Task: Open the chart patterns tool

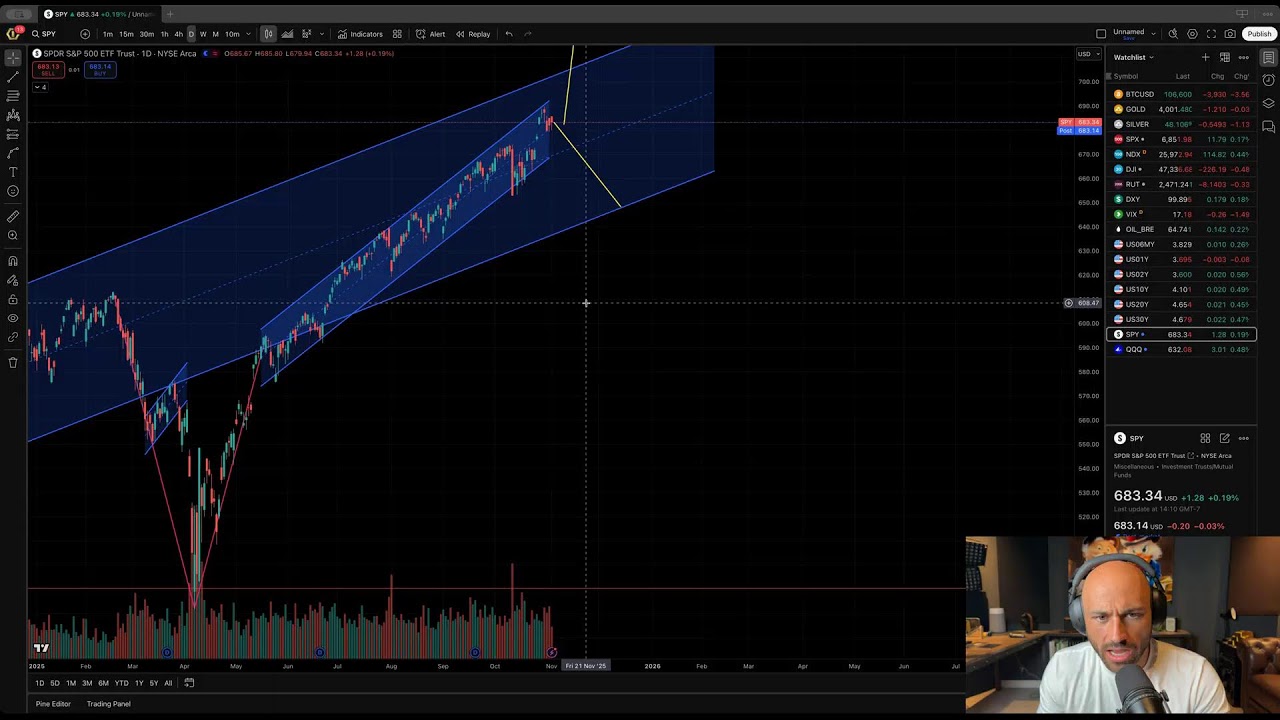Action: [13, 115]
